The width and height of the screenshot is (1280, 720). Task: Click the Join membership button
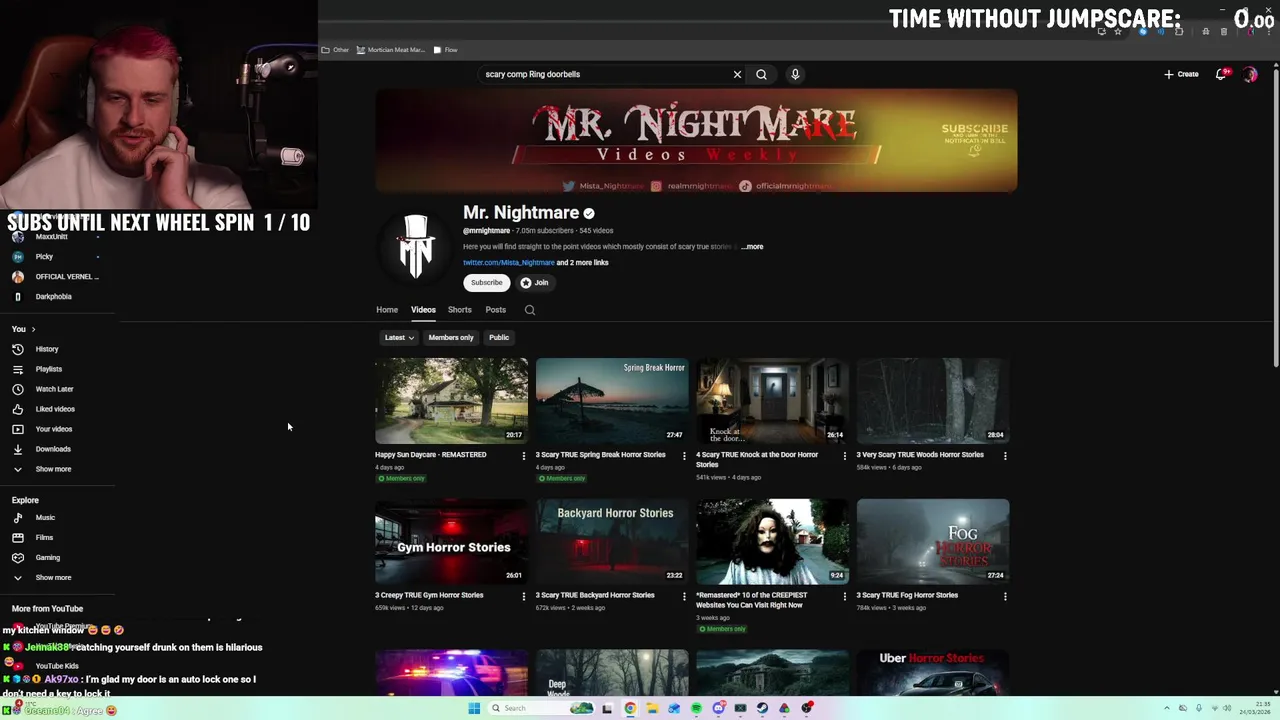534,283
